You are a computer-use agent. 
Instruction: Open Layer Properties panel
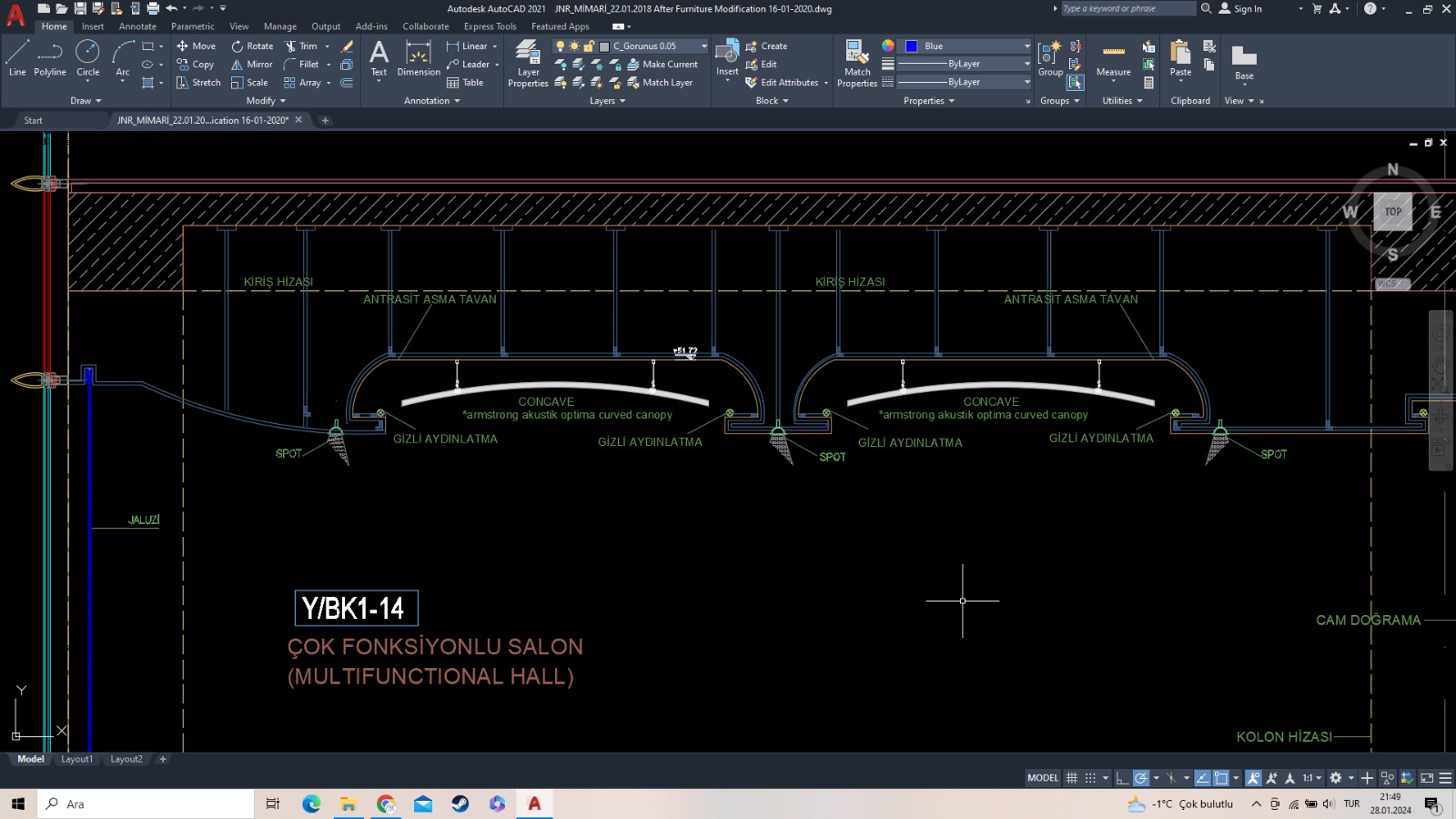point(528,63)
